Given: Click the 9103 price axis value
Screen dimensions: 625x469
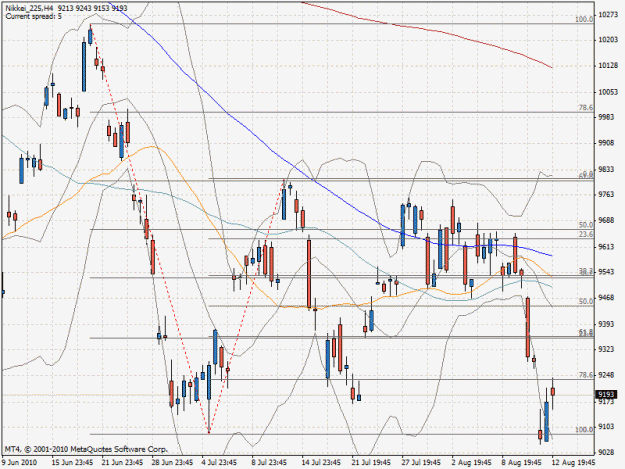Looking at the screenshot, I should pos(607,427).
